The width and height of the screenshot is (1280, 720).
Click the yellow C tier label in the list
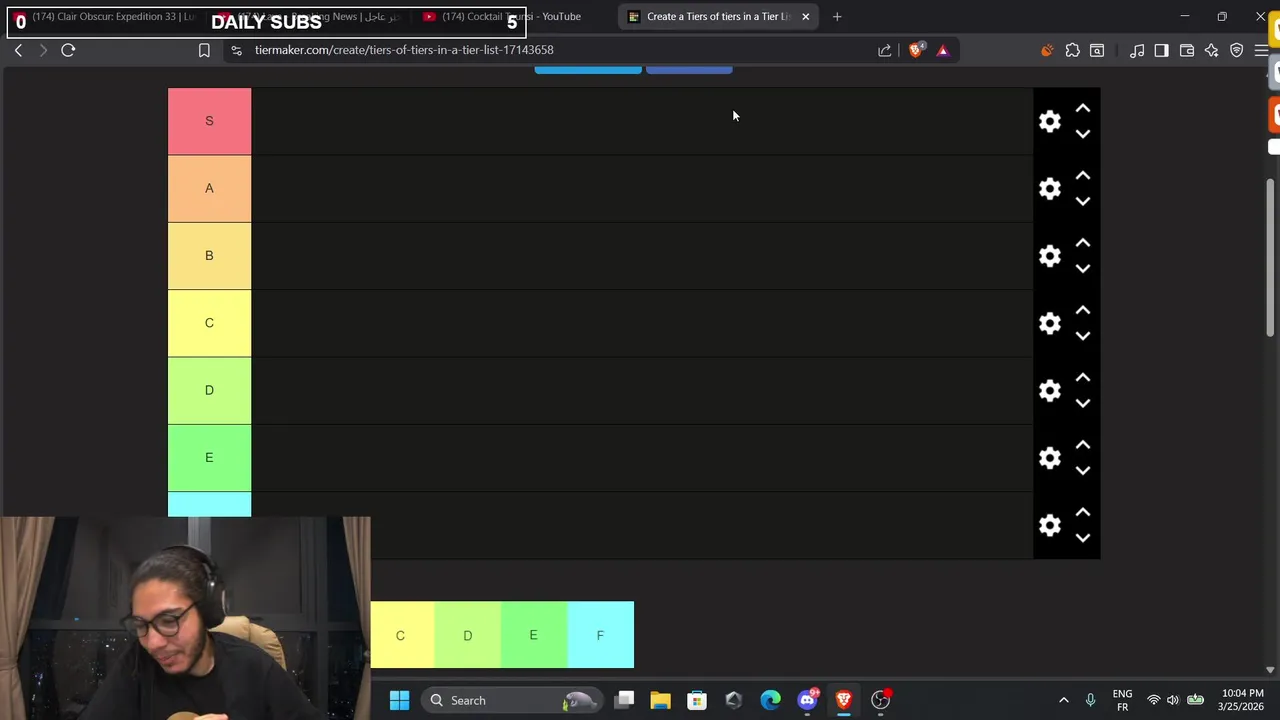pos(209,323)
